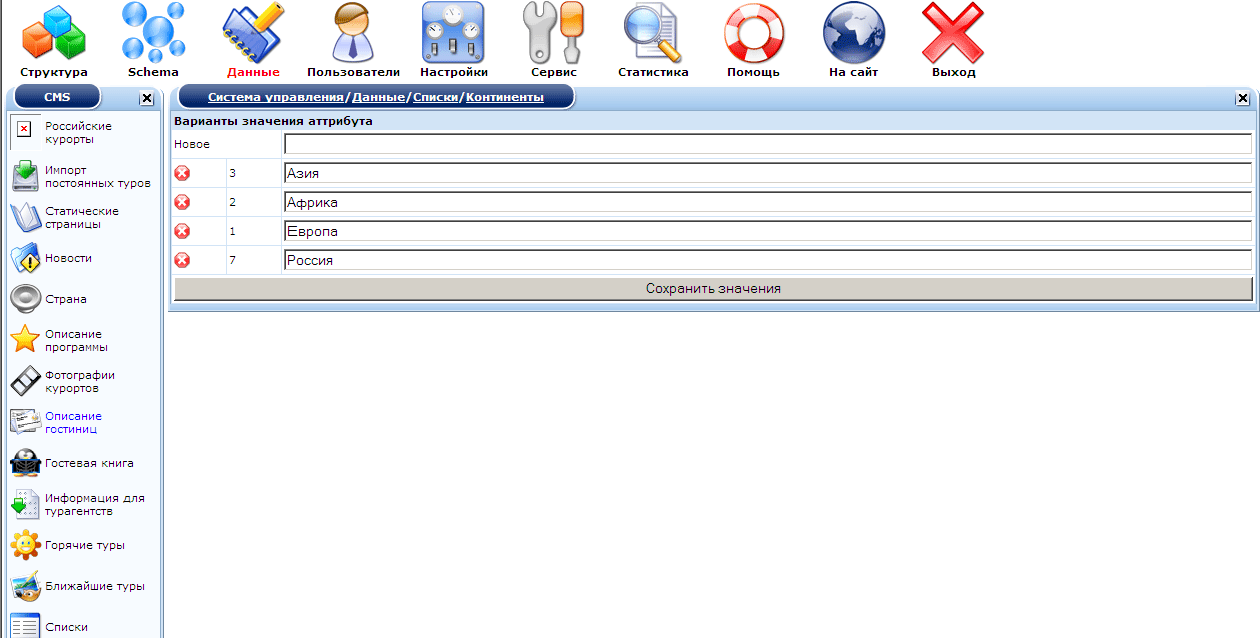Open Статистика magnifier icon
Screen dimensions: 1260x638
click(x=653, y=33)
